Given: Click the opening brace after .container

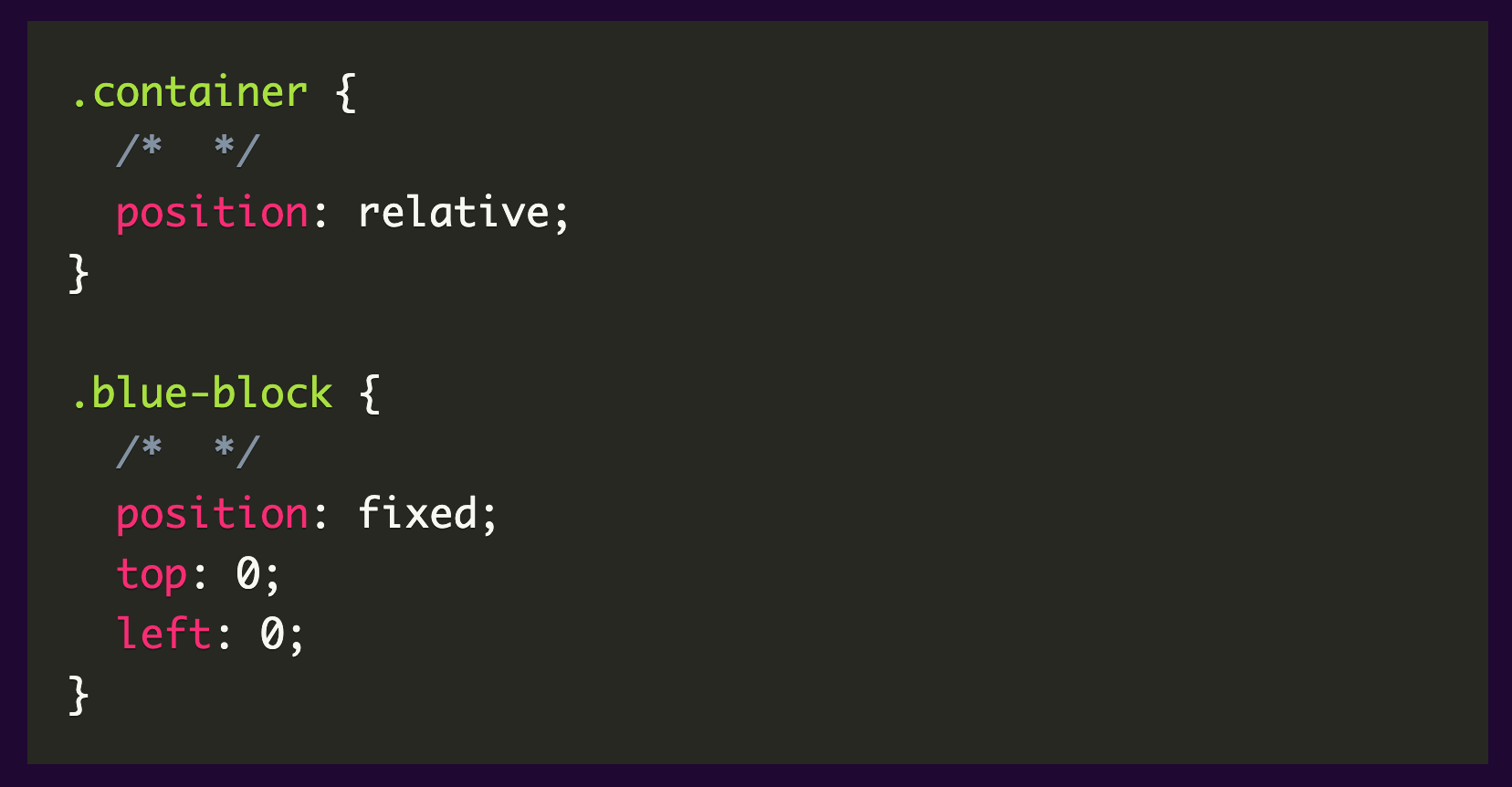Looking at the screenshot, I should 345,92.
